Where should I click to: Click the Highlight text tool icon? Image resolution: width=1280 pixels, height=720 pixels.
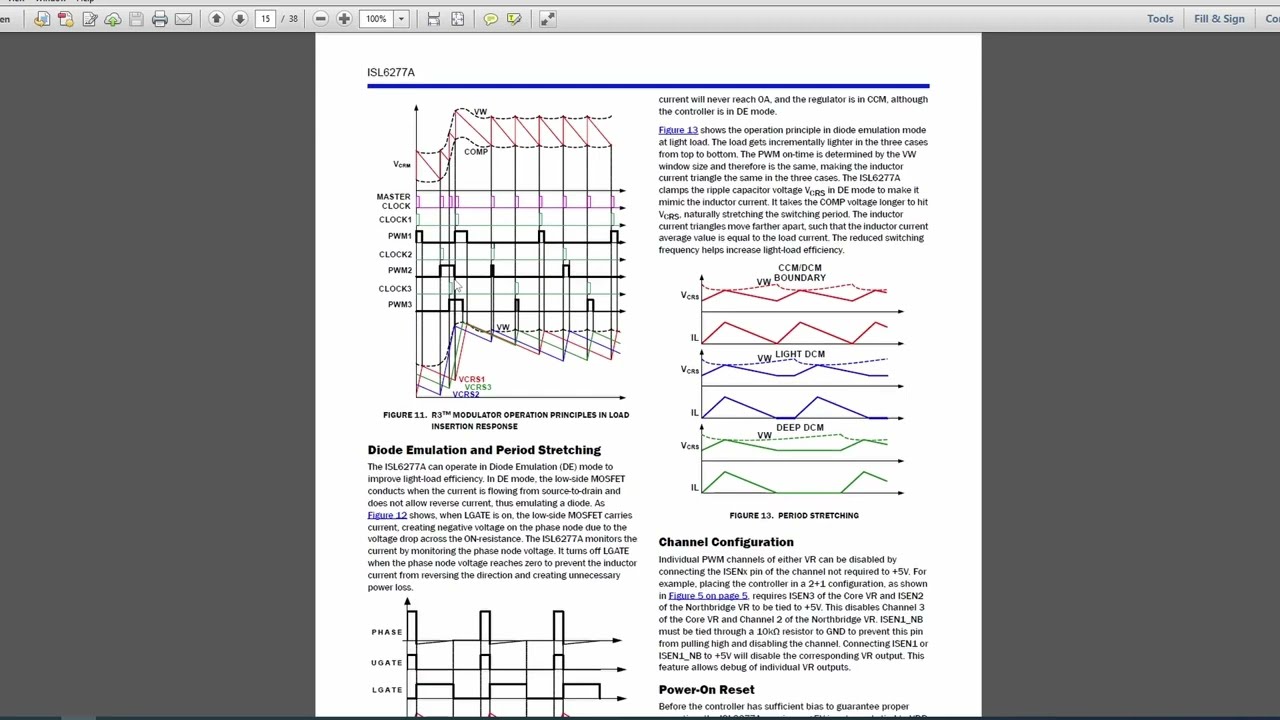pyautogui.click(x=514, y=19)
